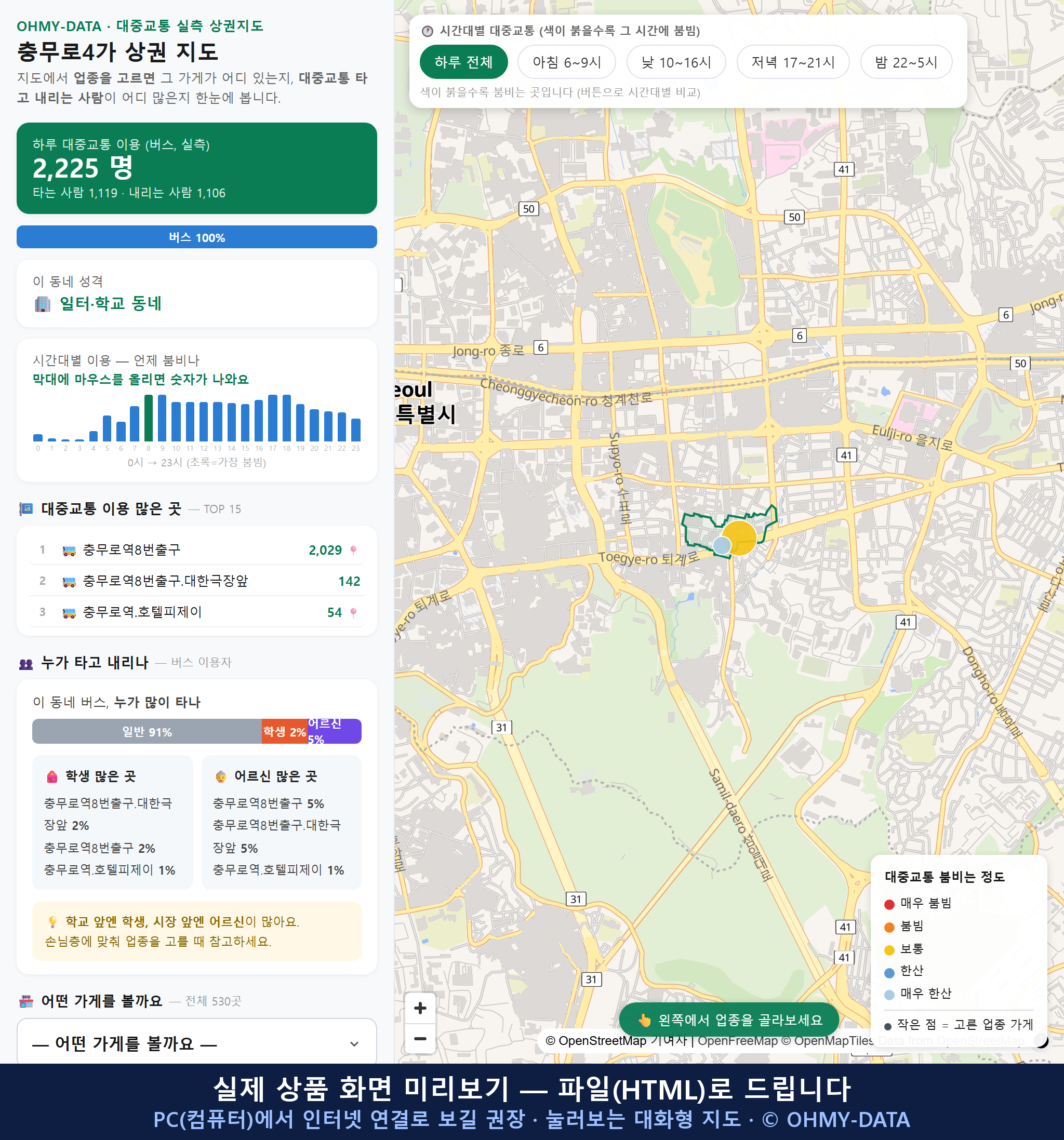Click the 충무로4가 상권 지도 title

pyautogui.click(x=117, y=51)
